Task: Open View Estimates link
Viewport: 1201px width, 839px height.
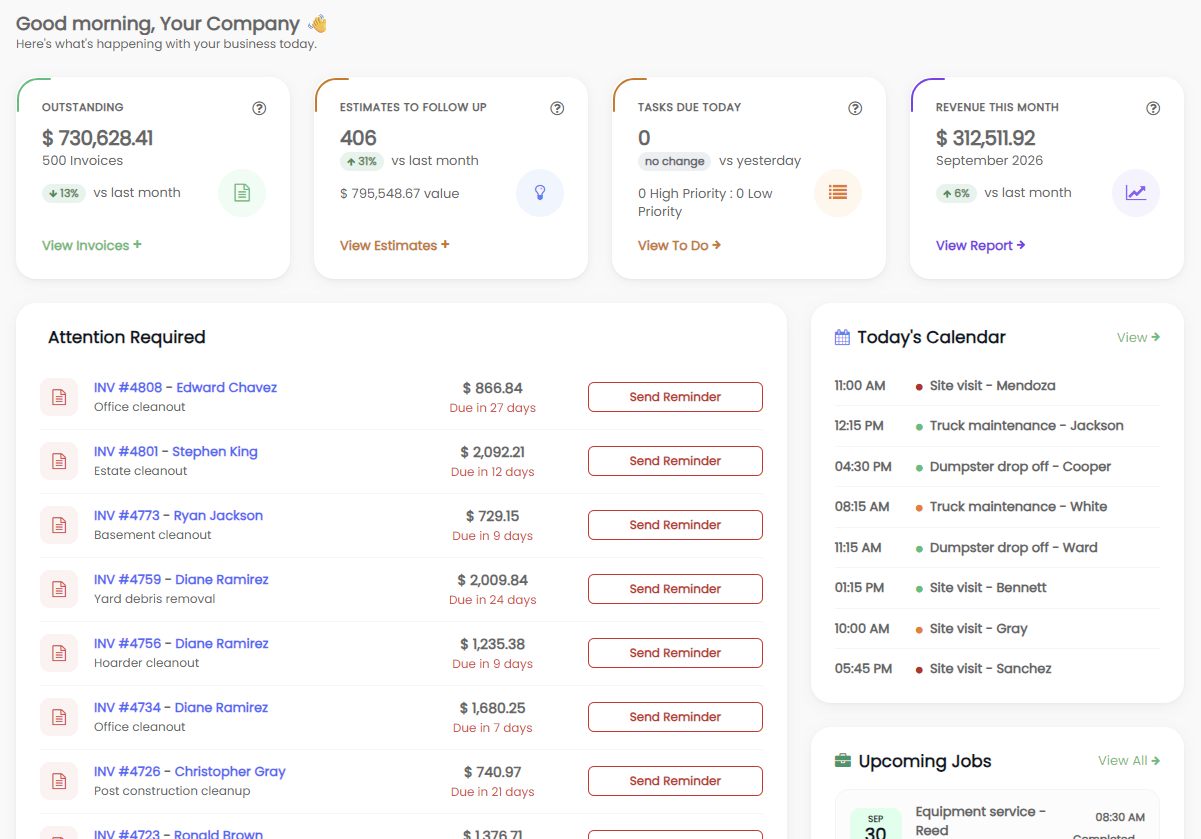Action: 395,245
